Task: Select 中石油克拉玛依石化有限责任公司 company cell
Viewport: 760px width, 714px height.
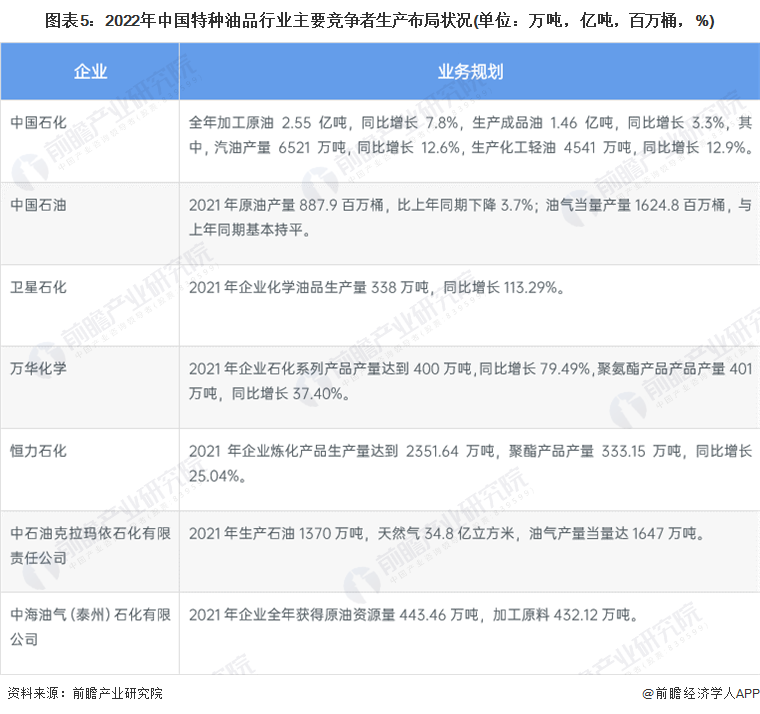Action: 80,545
